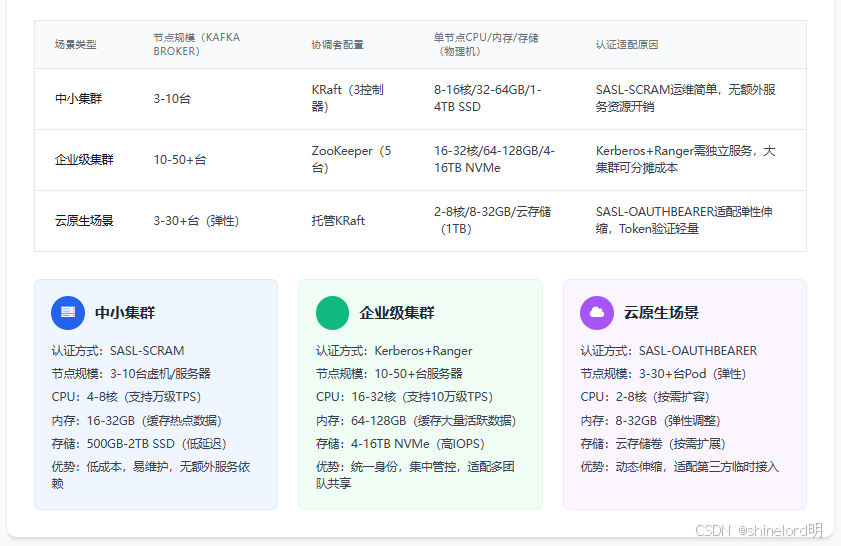Image resolution: width=841 pixels, height=546 pixels.
Task: Click the 内存：64-128GB line
Action: pos(416,420)
